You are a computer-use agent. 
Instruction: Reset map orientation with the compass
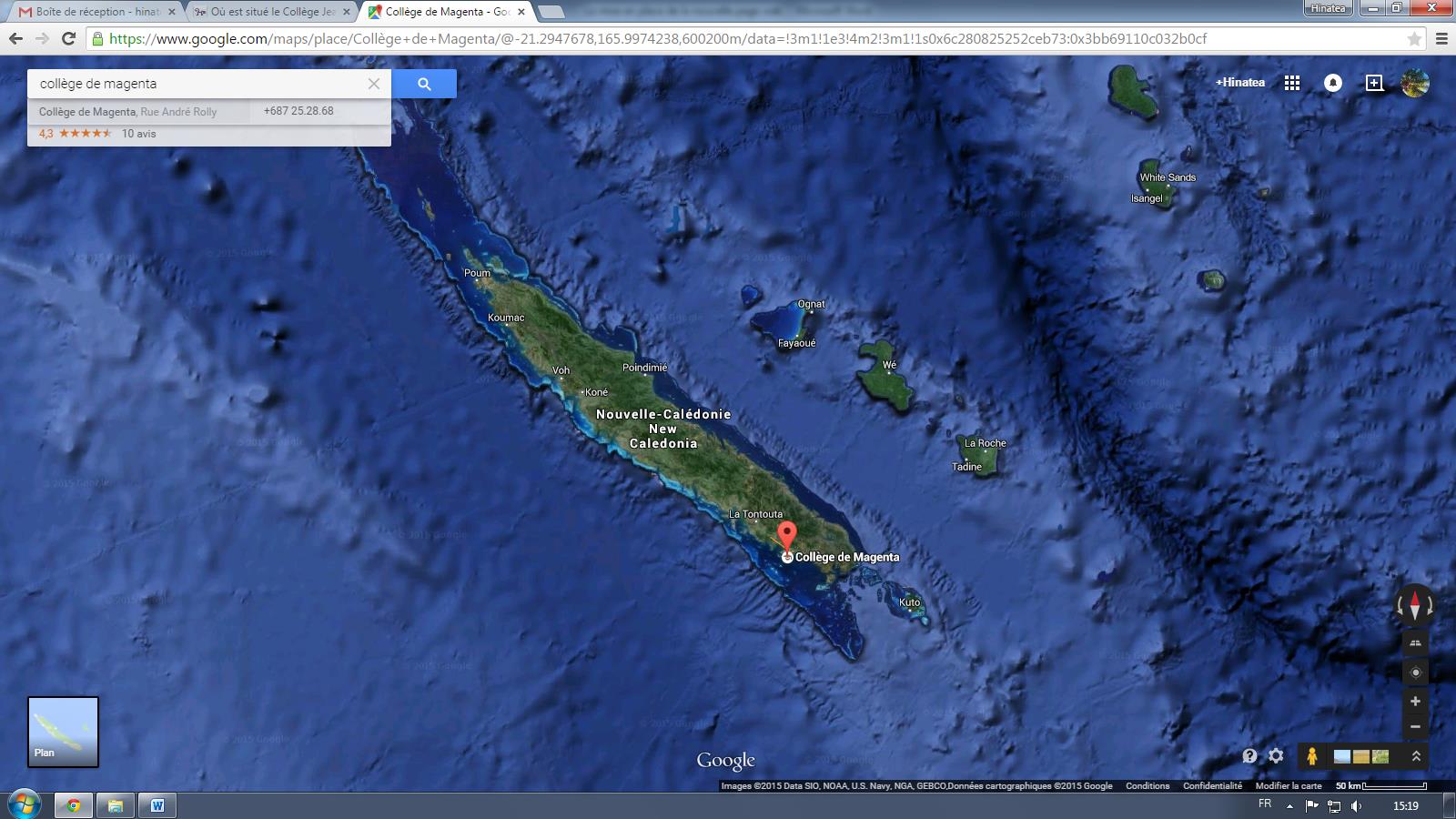click(1415, 604)
